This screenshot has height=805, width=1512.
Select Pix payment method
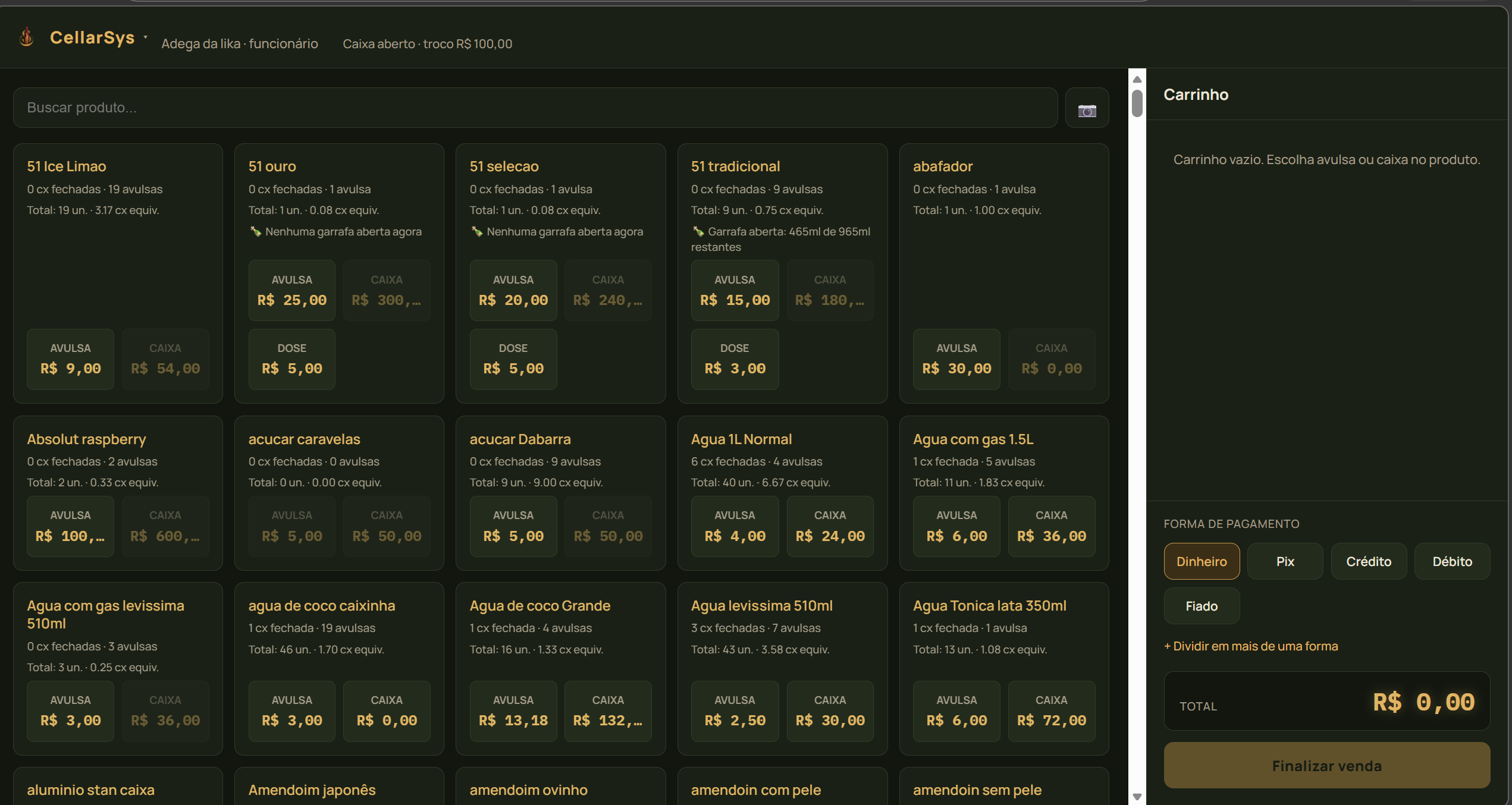[x=1285, y=561]
